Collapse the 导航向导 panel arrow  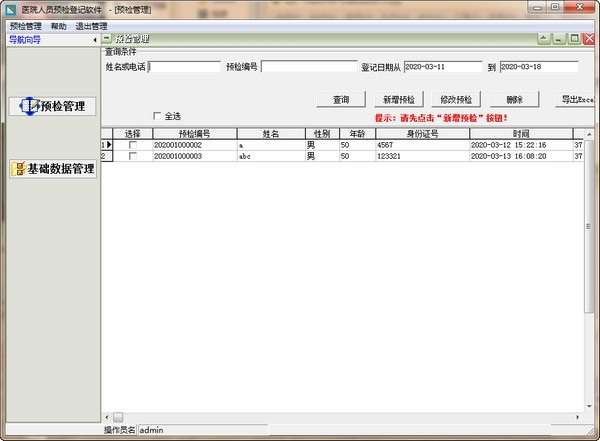(95, 40)
